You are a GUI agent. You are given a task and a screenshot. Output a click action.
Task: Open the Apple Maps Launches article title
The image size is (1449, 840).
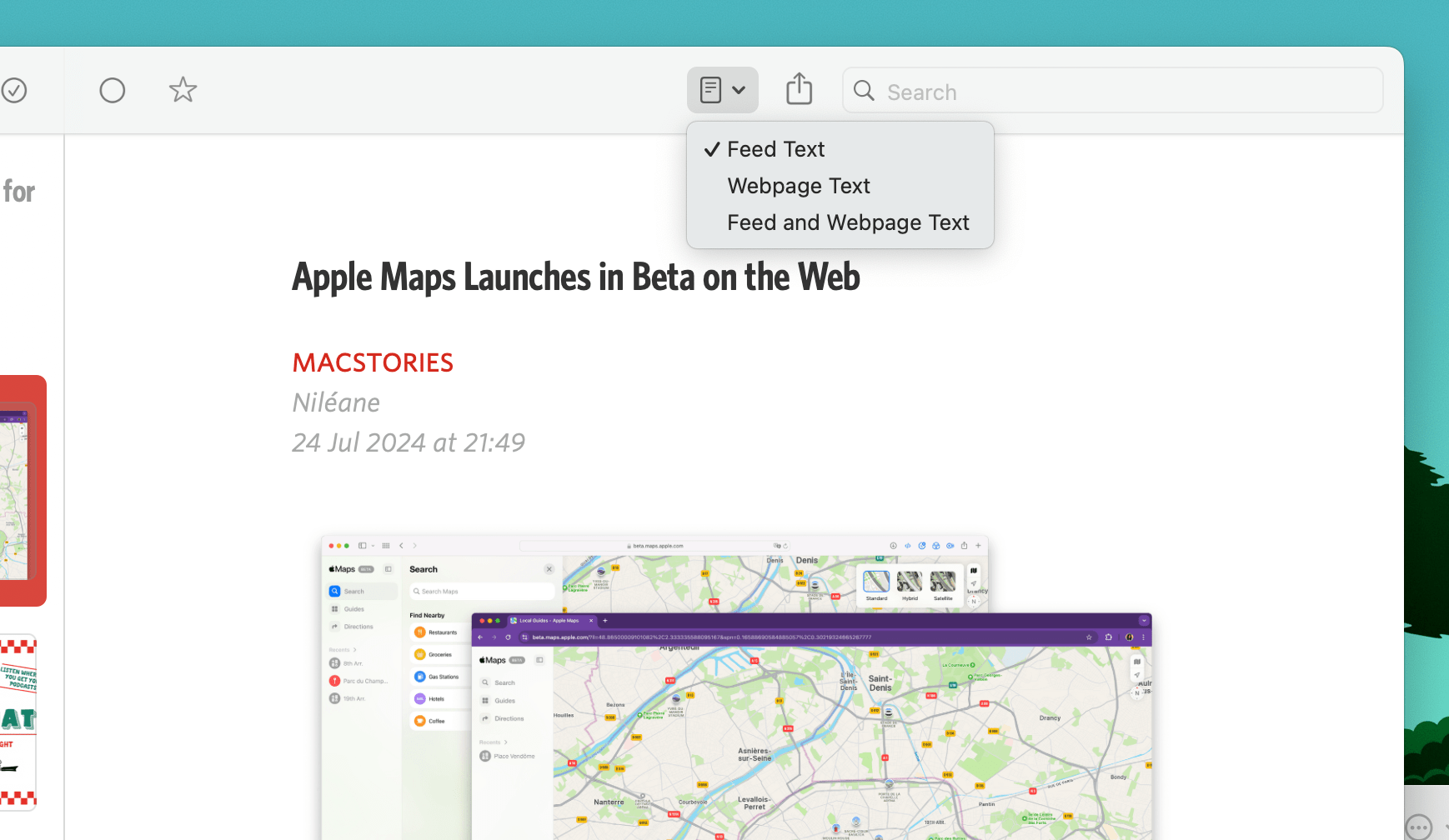point(576,277)
